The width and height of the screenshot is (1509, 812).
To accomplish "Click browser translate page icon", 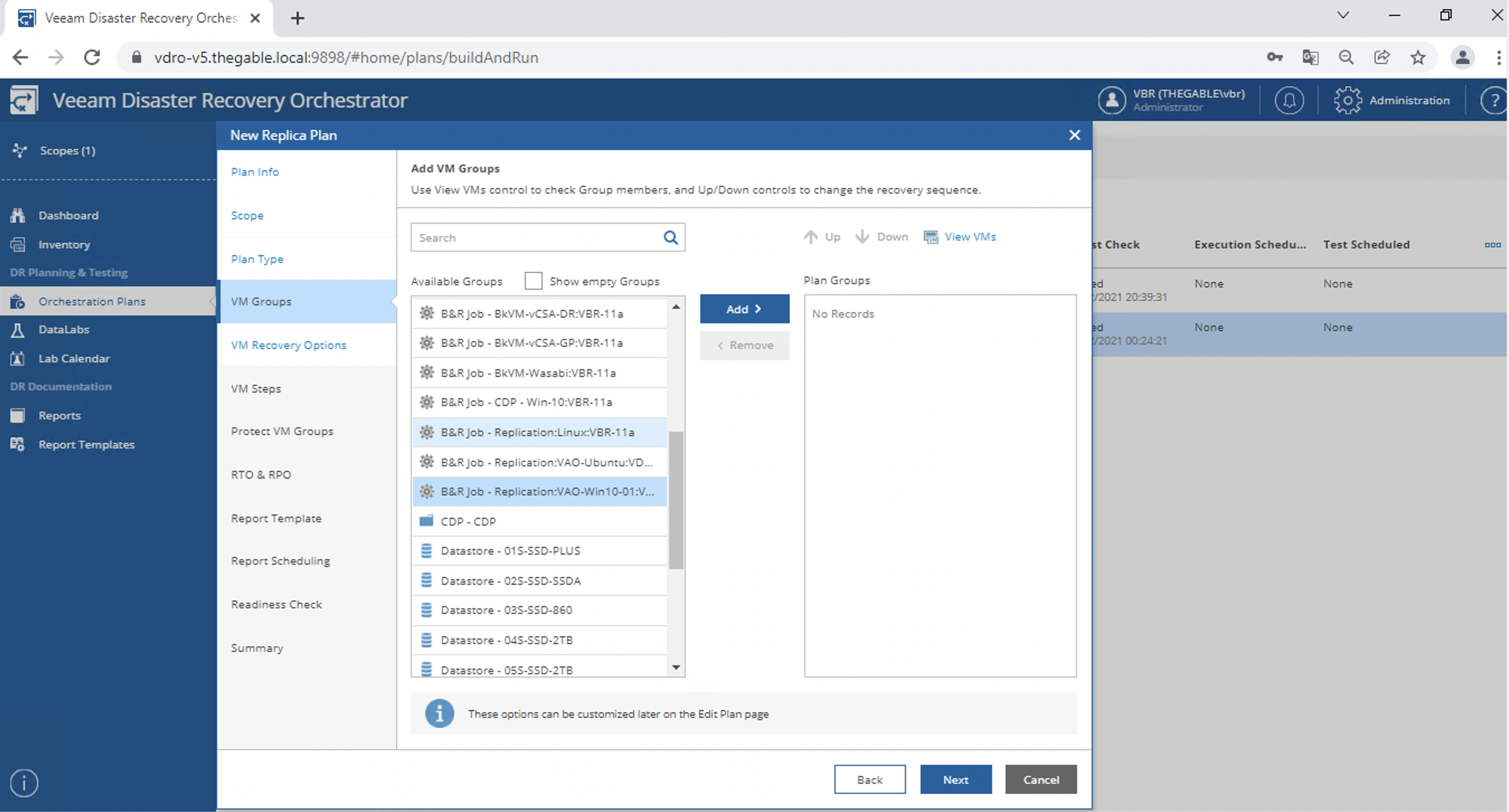I will pyautogui.click(x=1310, y=58).
